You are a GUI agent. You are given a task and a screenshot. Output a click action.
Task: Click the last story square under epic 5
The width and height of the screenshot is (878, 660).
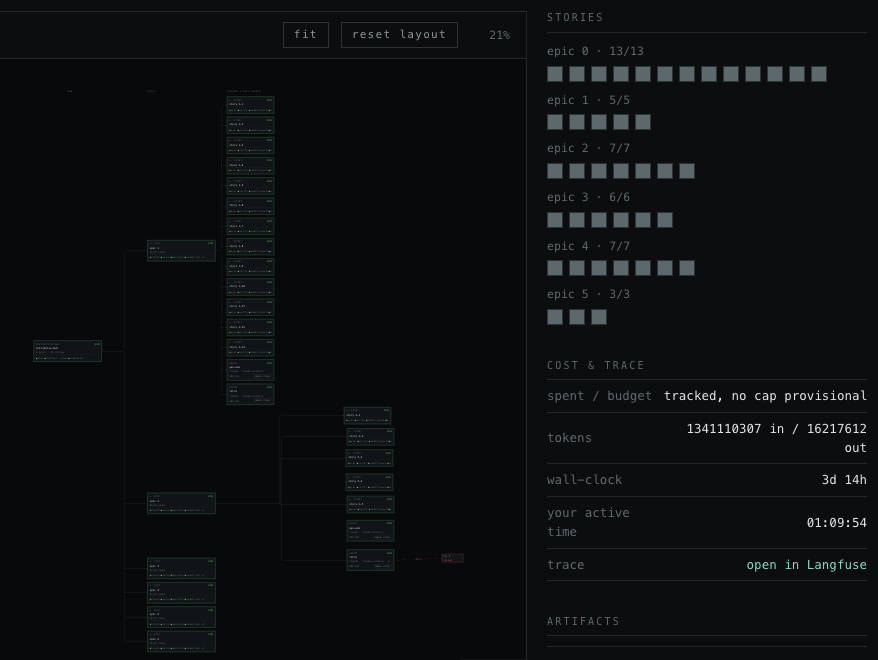[599, 317]
